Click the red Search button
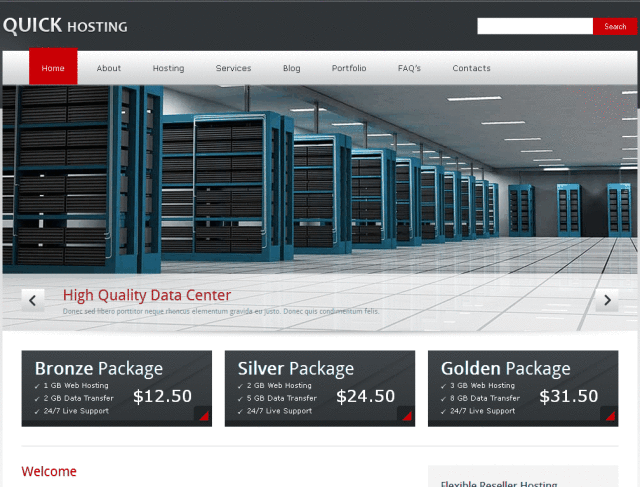This screenshot has height=487, width=640. click(x=615, y=27)
